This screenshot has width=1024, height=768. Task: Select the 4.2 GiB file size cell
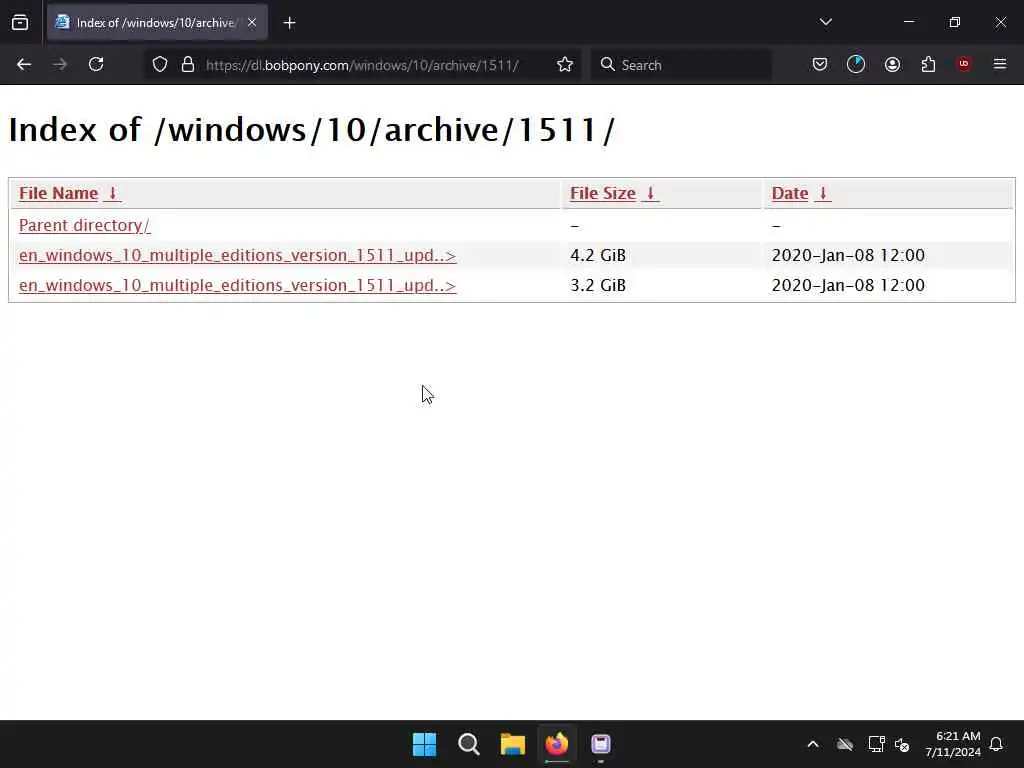click(x=598, y=255)
